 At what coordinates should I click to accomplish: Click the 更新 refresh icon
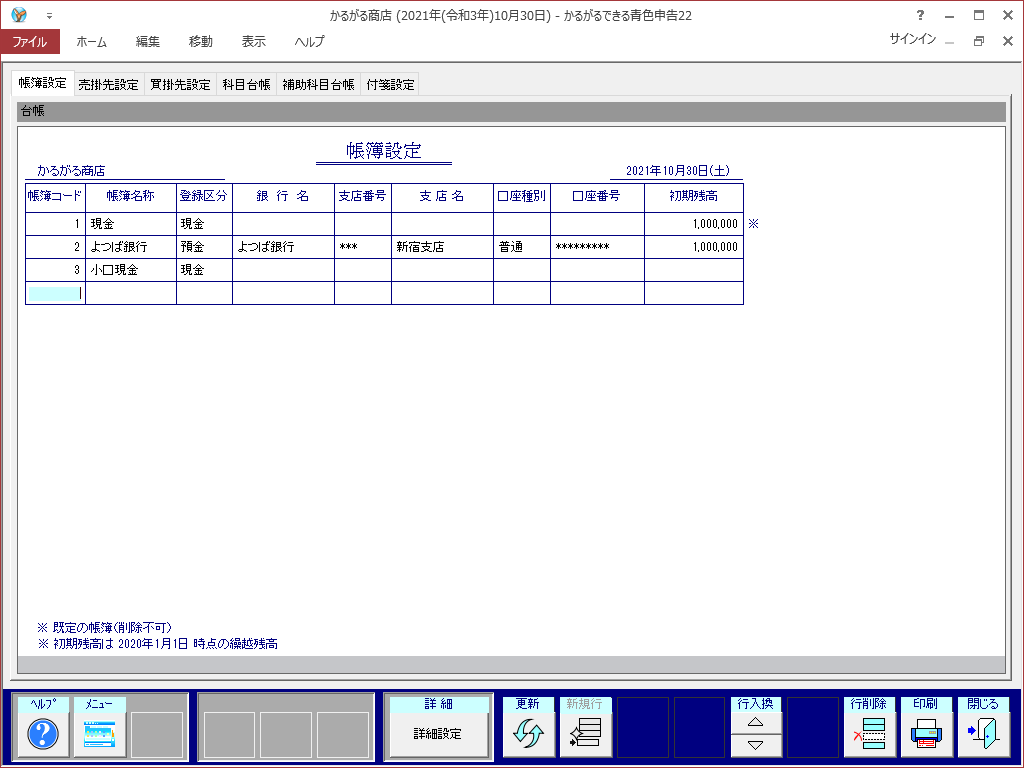point(528,733)
